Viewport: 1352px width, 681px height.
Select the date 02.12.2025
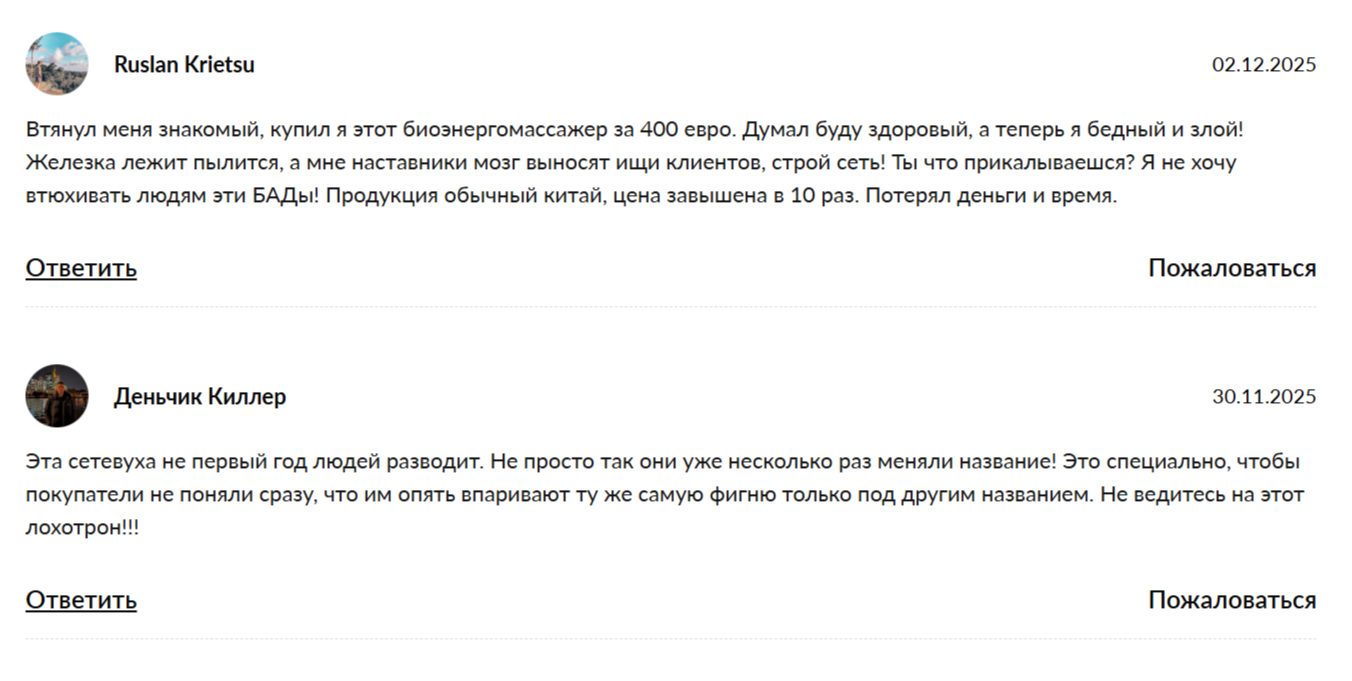point(1263,64)
